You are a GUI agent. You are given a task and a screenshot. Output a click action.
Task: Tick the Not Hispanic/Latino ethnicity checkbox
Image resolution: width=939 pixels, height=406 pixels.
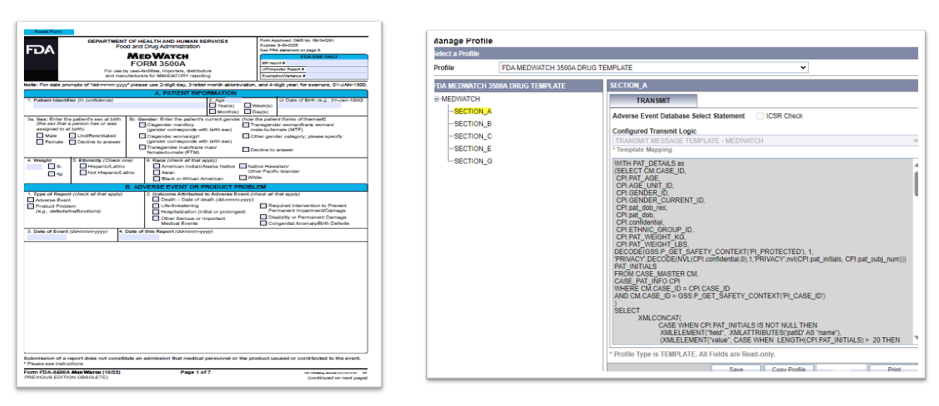(x=83, y=172)
